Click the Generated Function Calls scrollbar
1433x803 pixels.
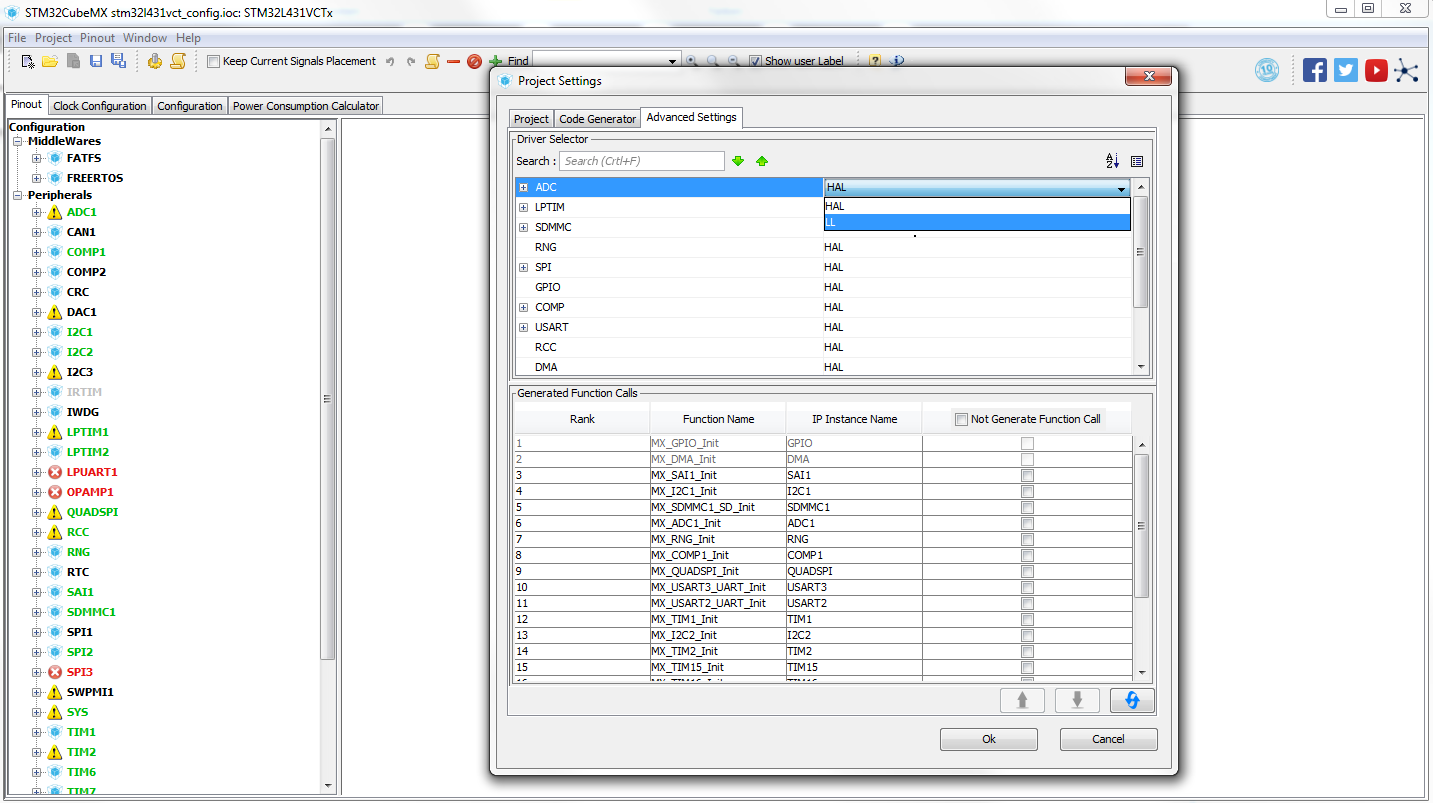click(x=1141, y=526)
